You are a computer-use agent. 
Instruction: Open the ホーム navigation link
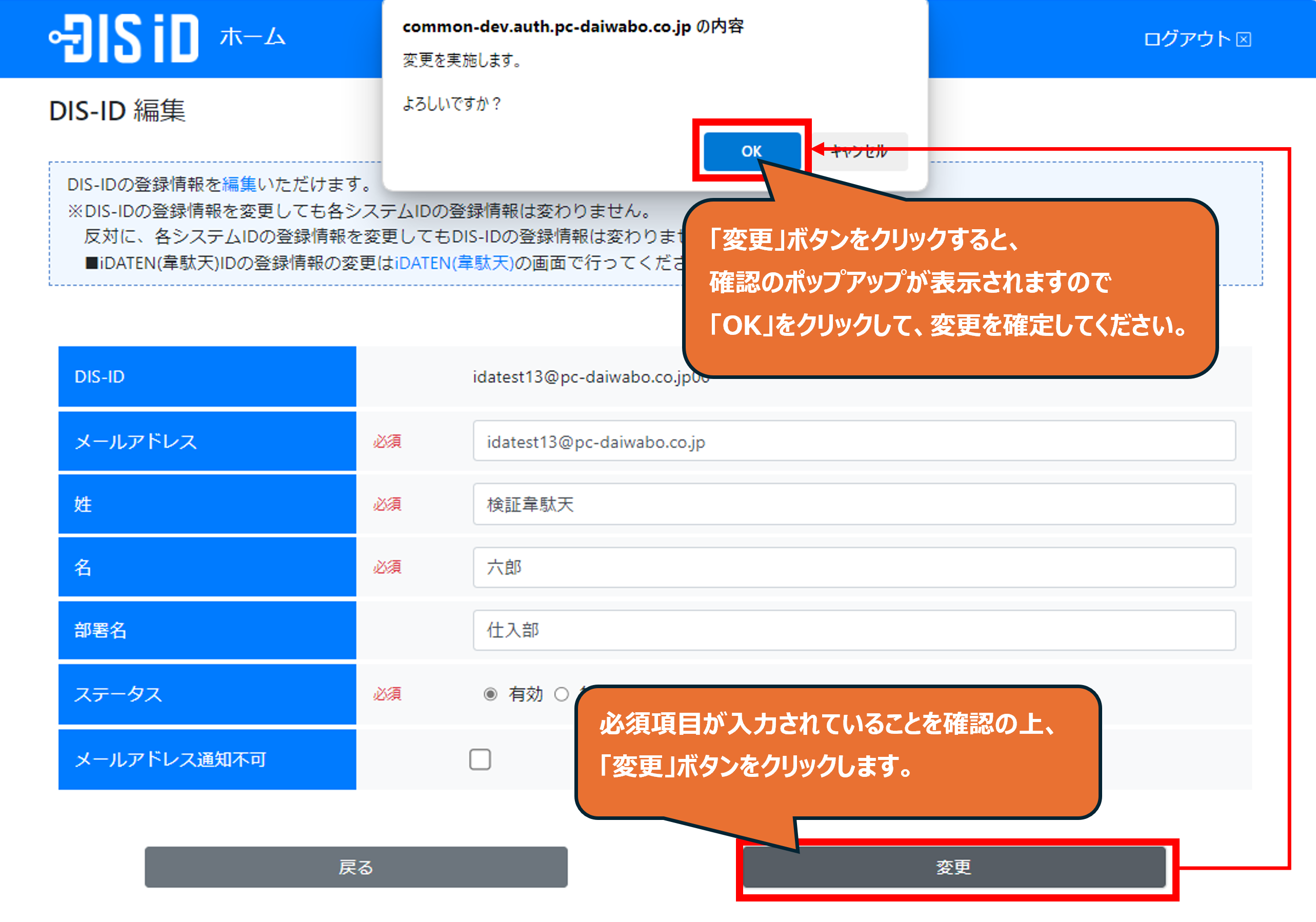click(x=252, y=37)
